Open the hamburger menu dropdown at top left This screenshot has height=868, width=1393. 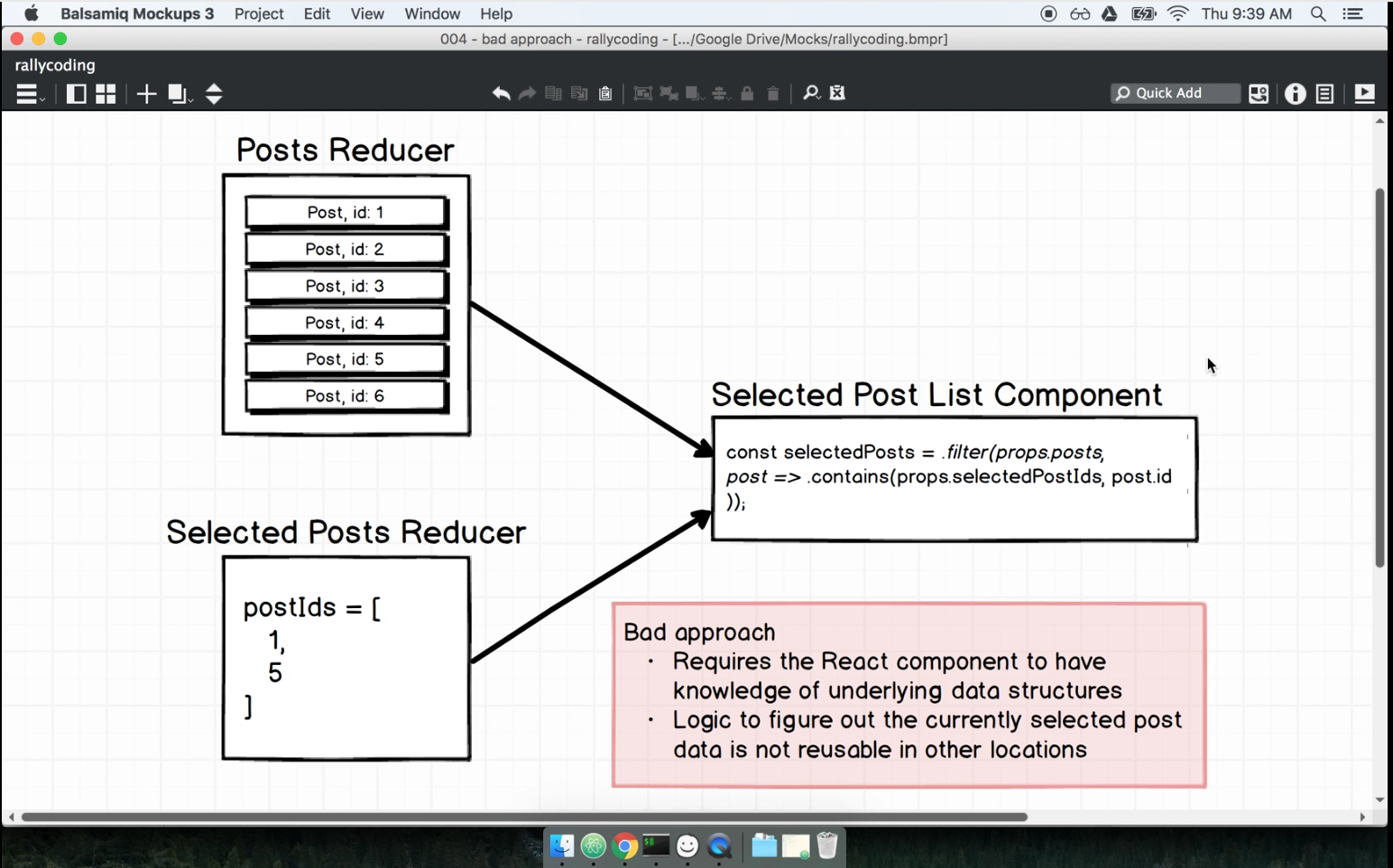(x=27, y=94)
